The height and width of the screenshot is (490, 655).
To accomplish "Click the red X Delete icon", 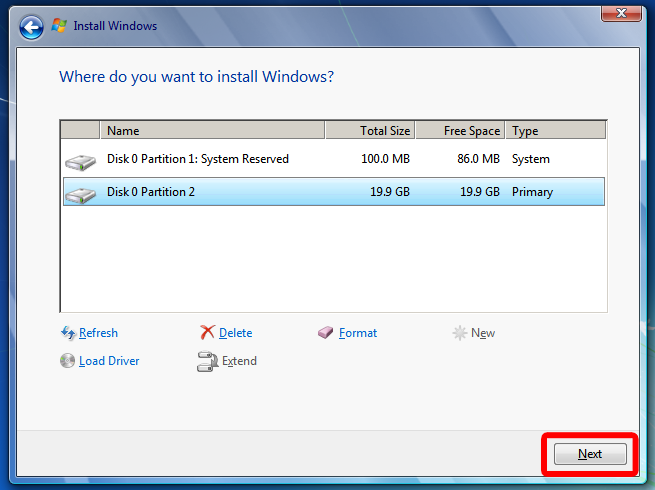I will click(207, 333).
